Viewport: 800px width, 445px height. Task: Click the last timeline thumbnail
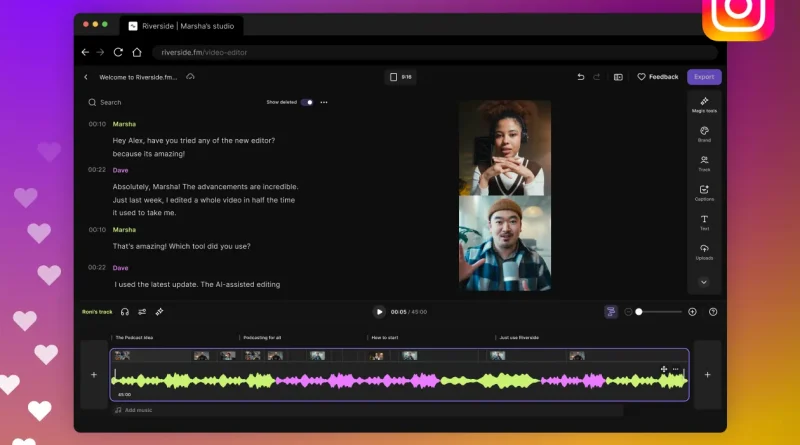point(577,356)
